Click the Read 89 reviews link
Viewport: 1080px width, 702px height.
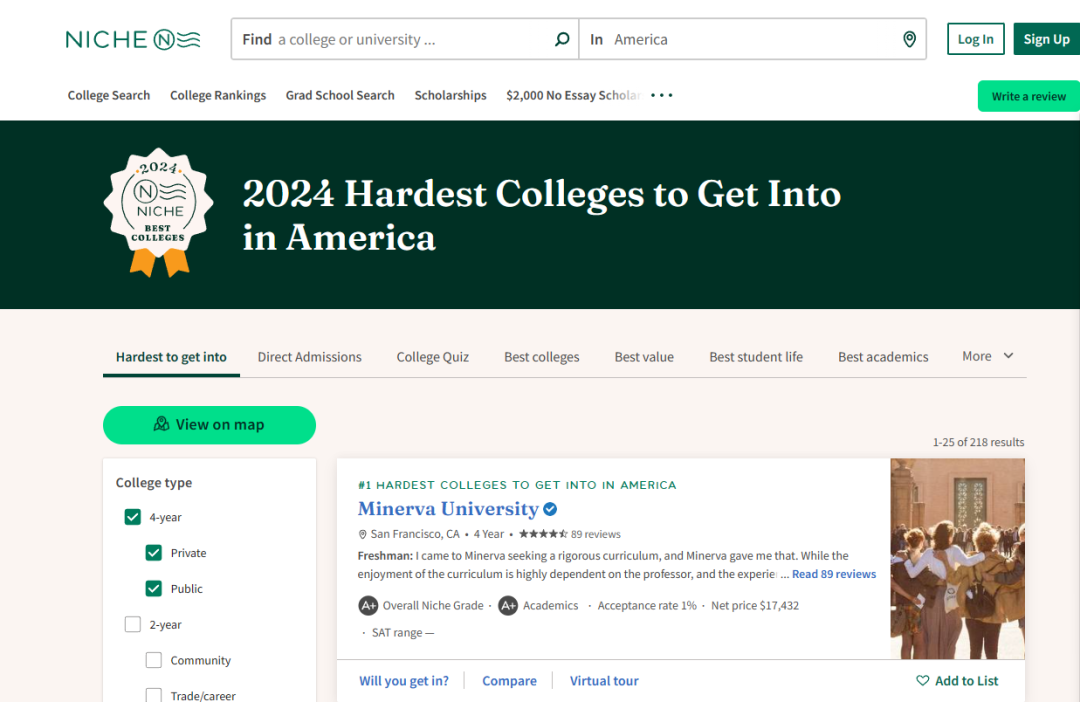(x=833, y=574)
